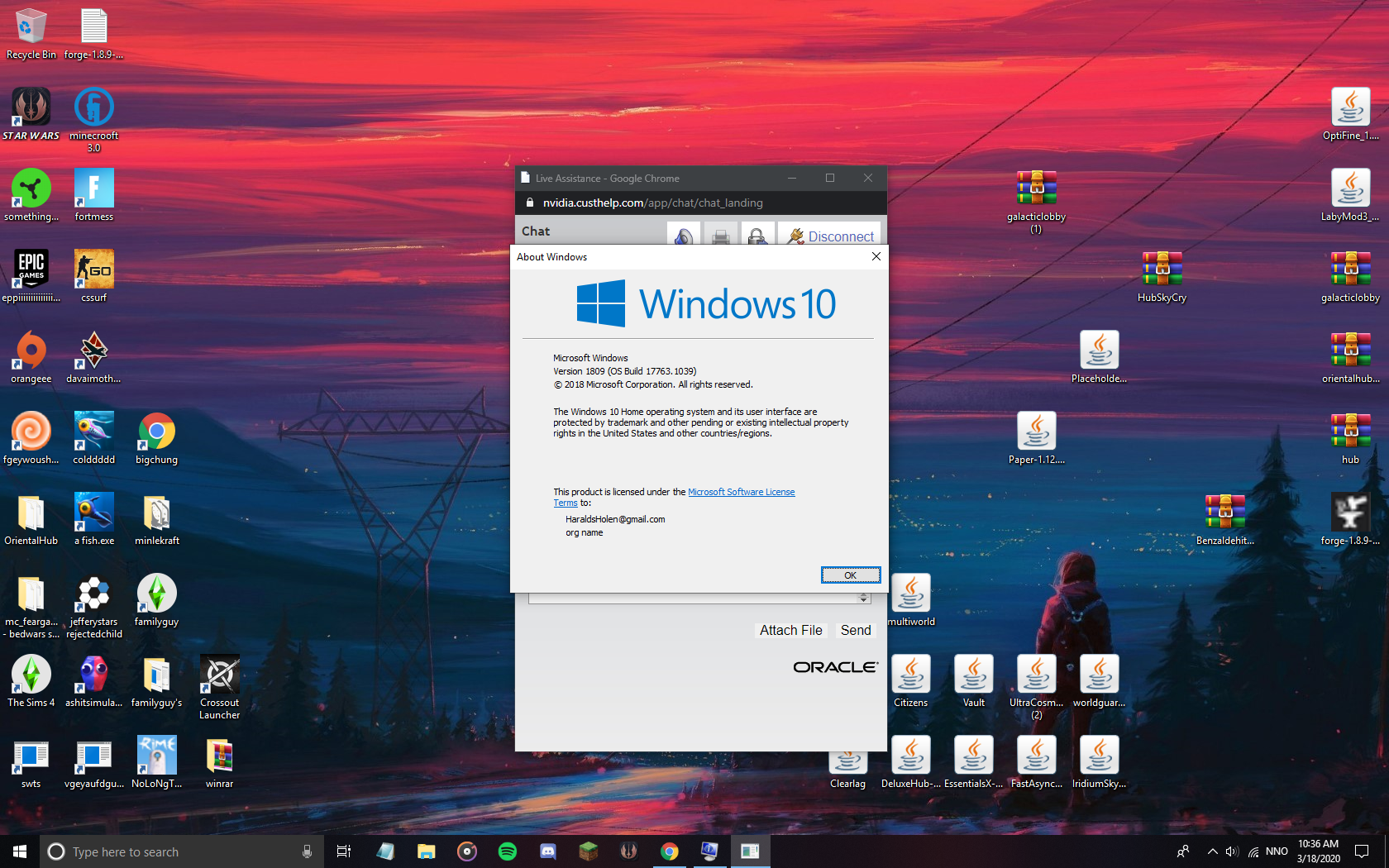The width and height of the screenshot is (1389, 868).
Task: Select the HubSkyCry archive file
Action: tap(1162, 276)
